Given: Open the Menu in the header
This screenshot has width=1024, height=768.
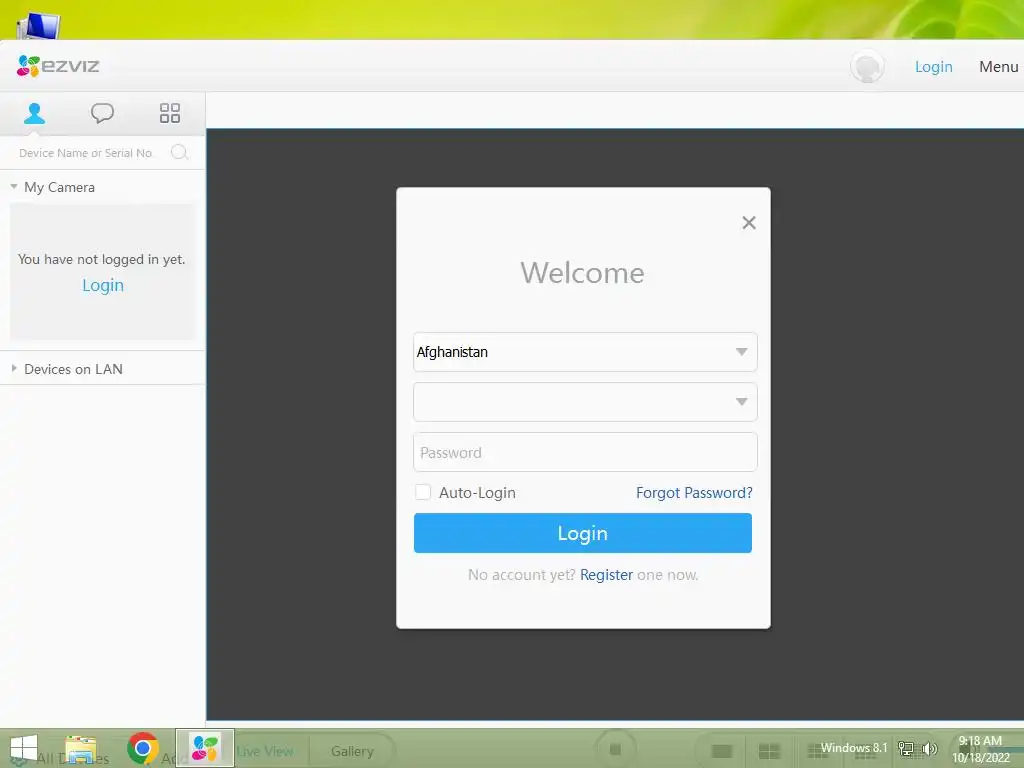Looking at the screenshot, I should point(999,67).
